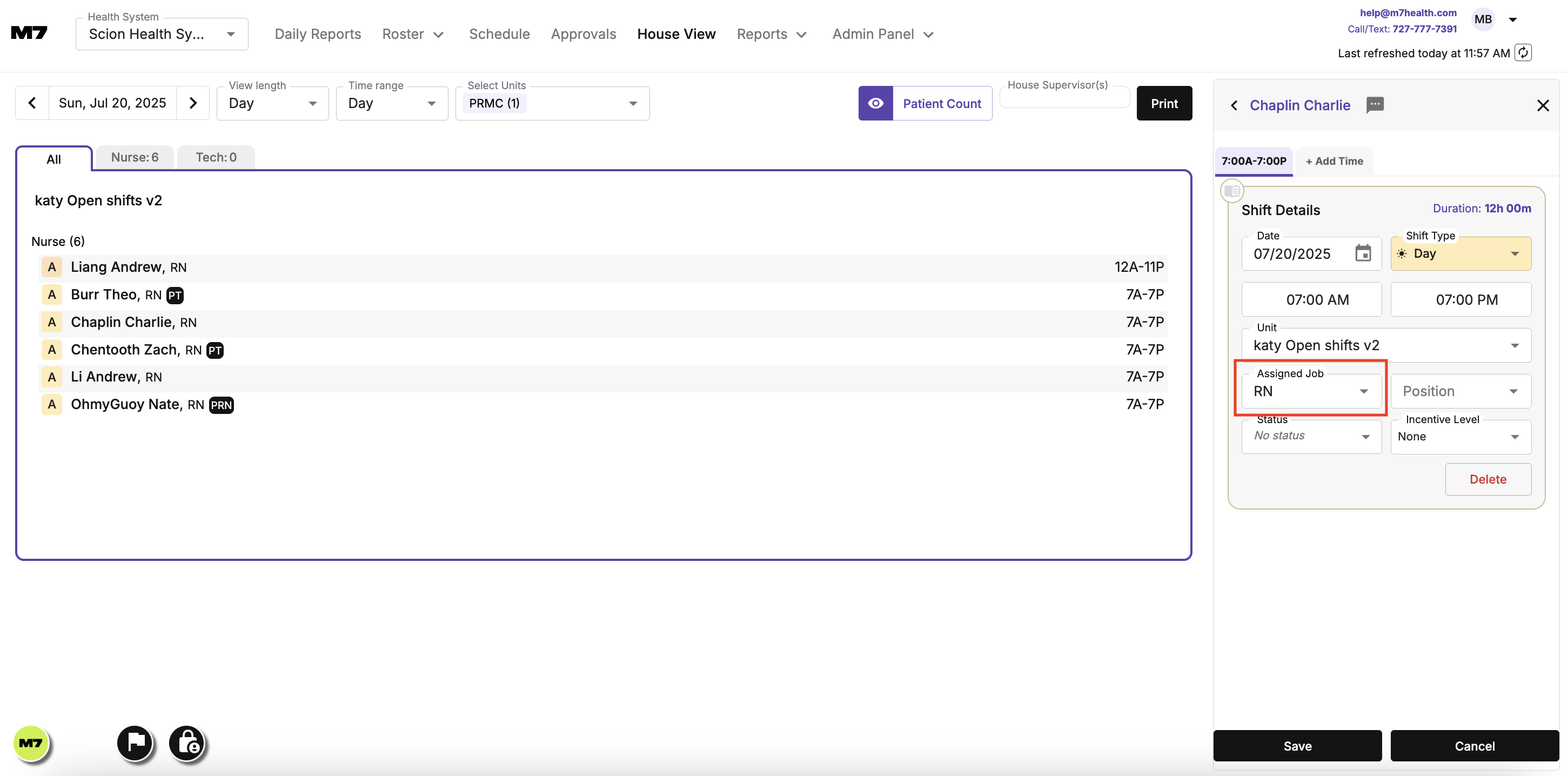
Task: Go to the previous day with the left arrow
Action: (32, 102)
